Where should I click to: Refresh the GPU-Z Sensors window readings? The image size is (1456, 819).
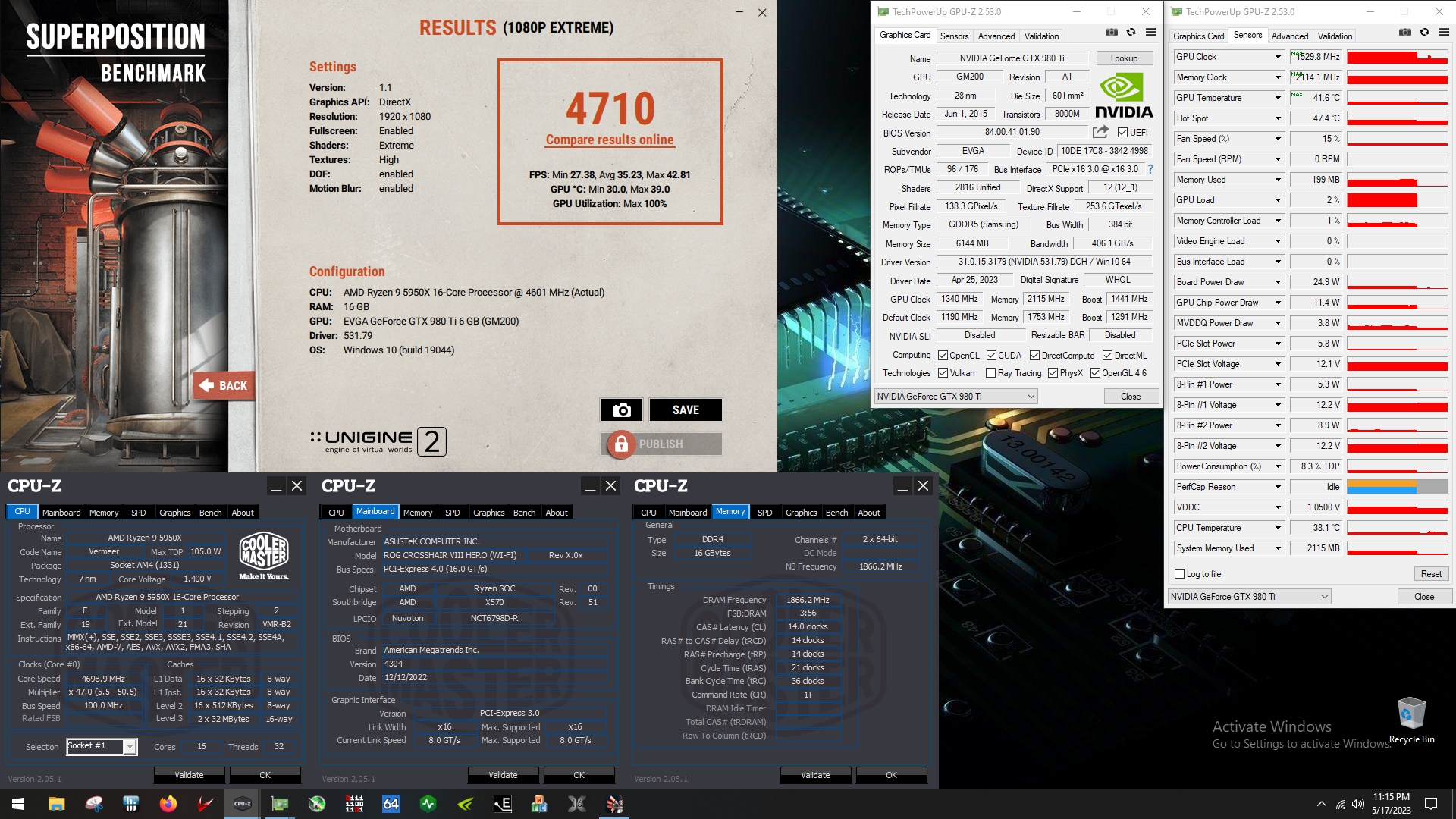1424,32
